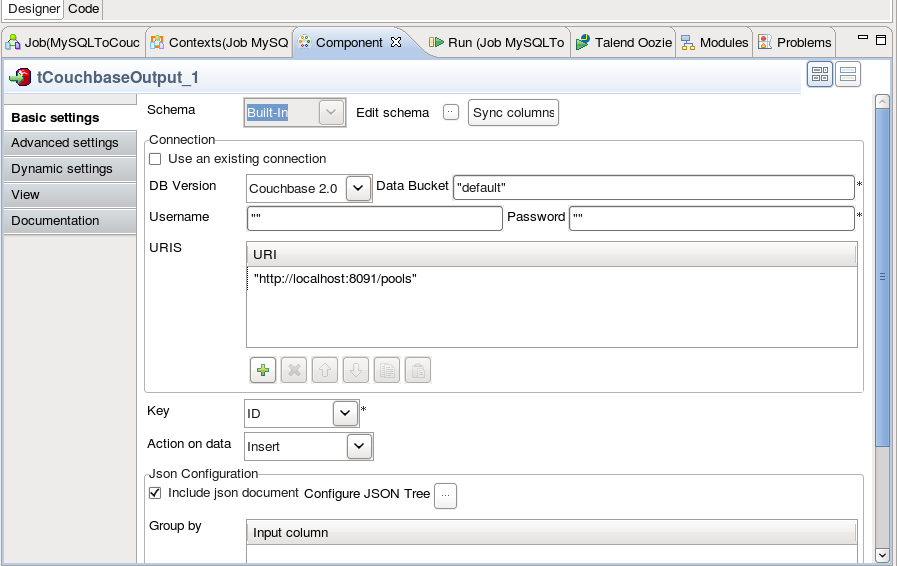The height and width of the screenshot is (566, 897).
Task: Click the Input column header in Group by
Action: [x=551, y=533]
